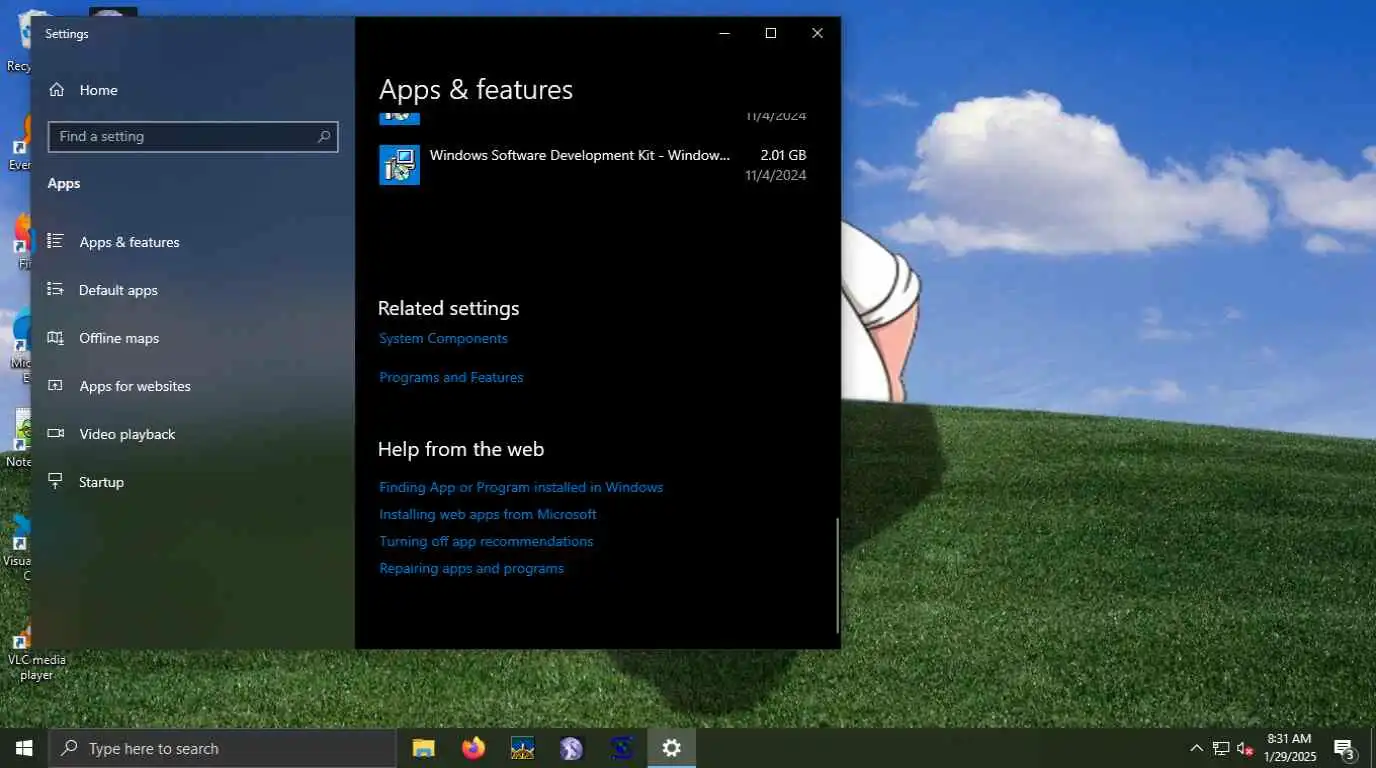Click the Type here to search taskbar box
1376x768 pixels.
(222, 748)
